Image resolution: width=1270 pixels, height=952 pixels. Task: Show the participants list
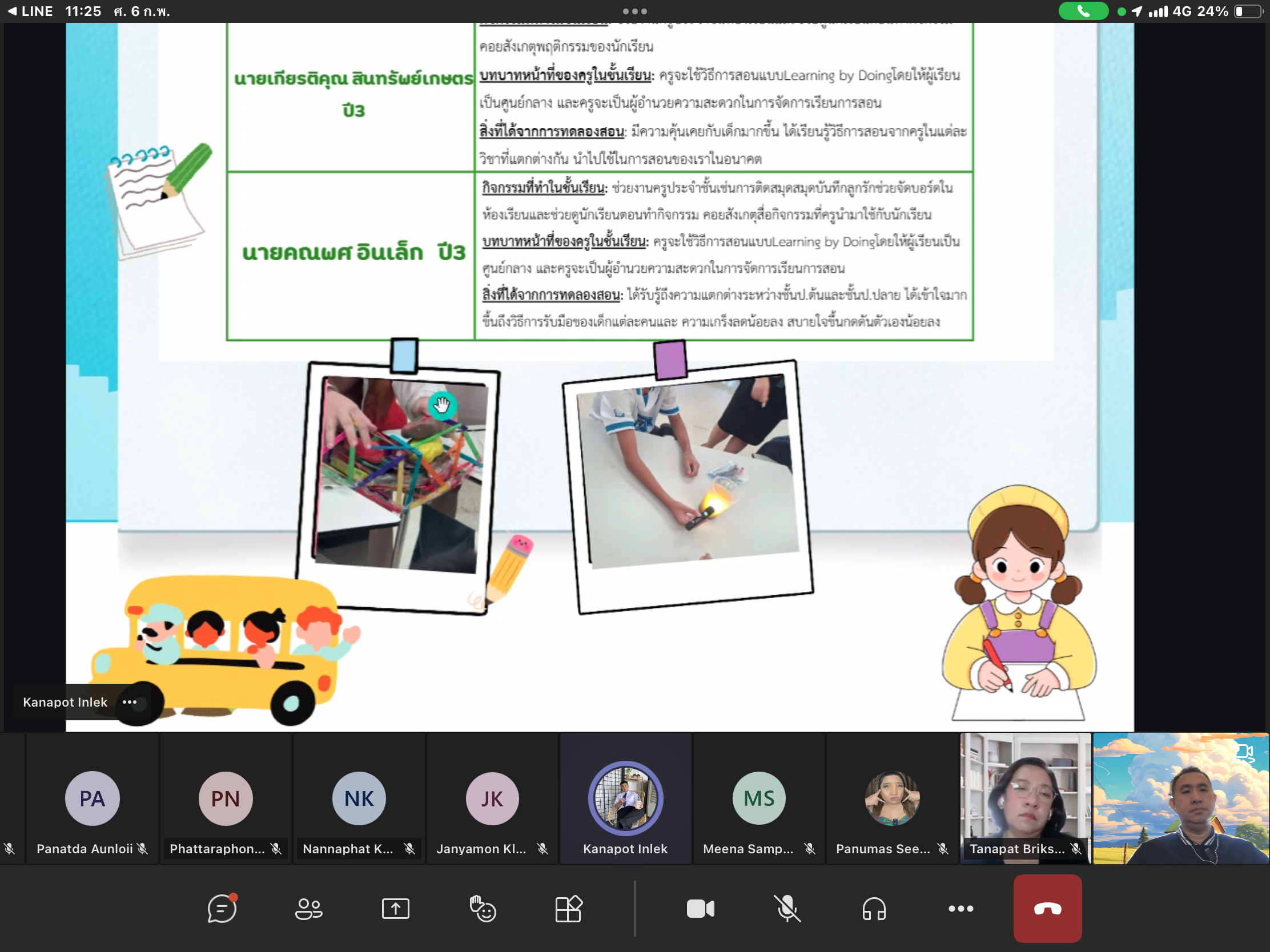point(309,909)
